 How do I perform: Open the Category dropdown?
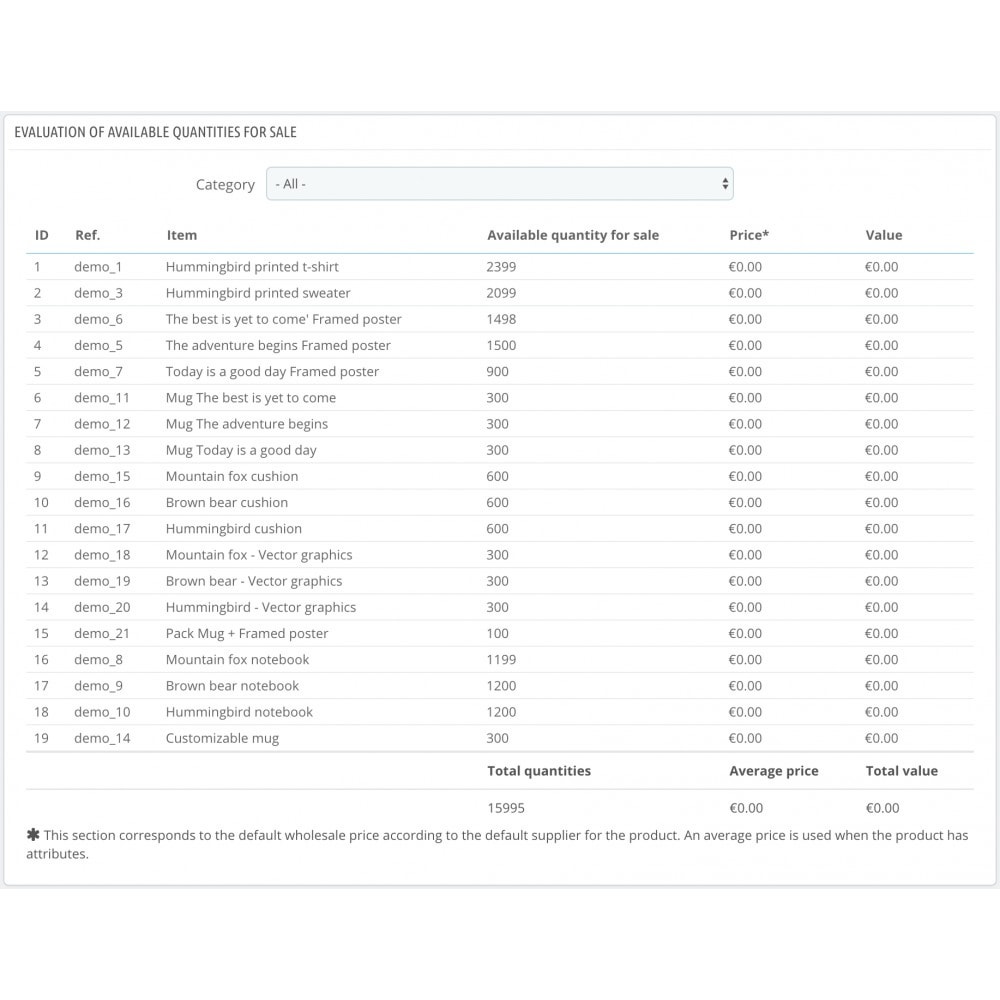pos(498,184)
